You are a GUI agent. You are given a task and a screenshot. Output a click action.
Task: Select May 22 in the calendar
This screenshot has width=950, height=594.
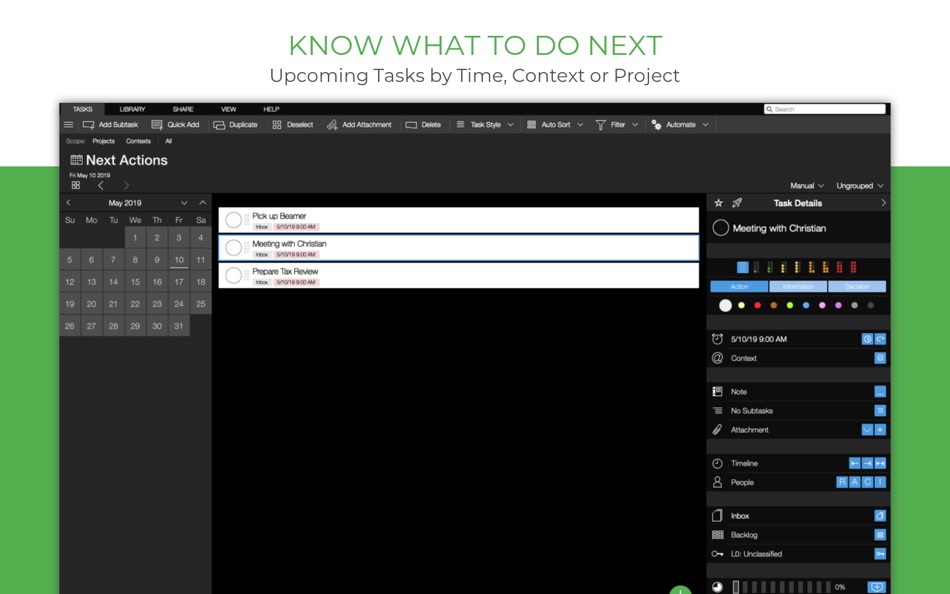tap(135, 304)
